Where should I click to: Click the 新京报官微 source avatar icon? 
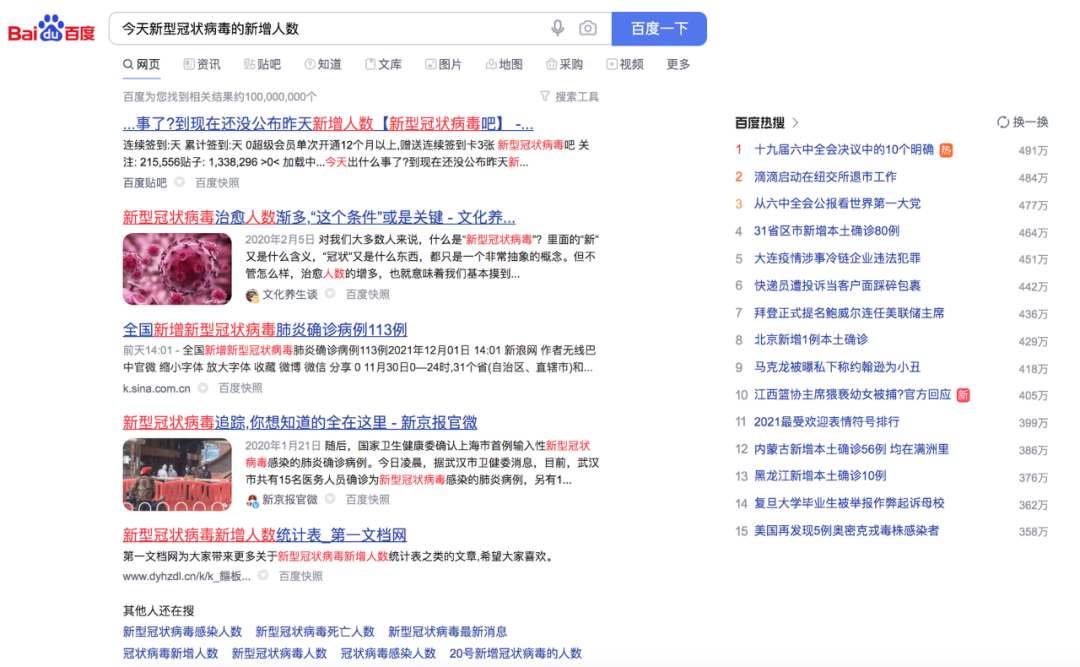(252, 500)
